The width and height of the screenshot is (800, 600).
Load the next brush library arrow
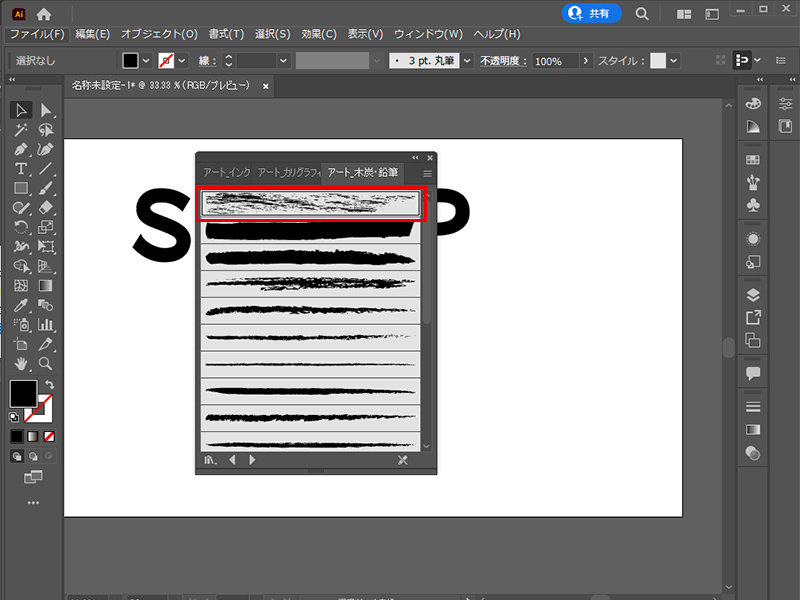coord(252,460)
